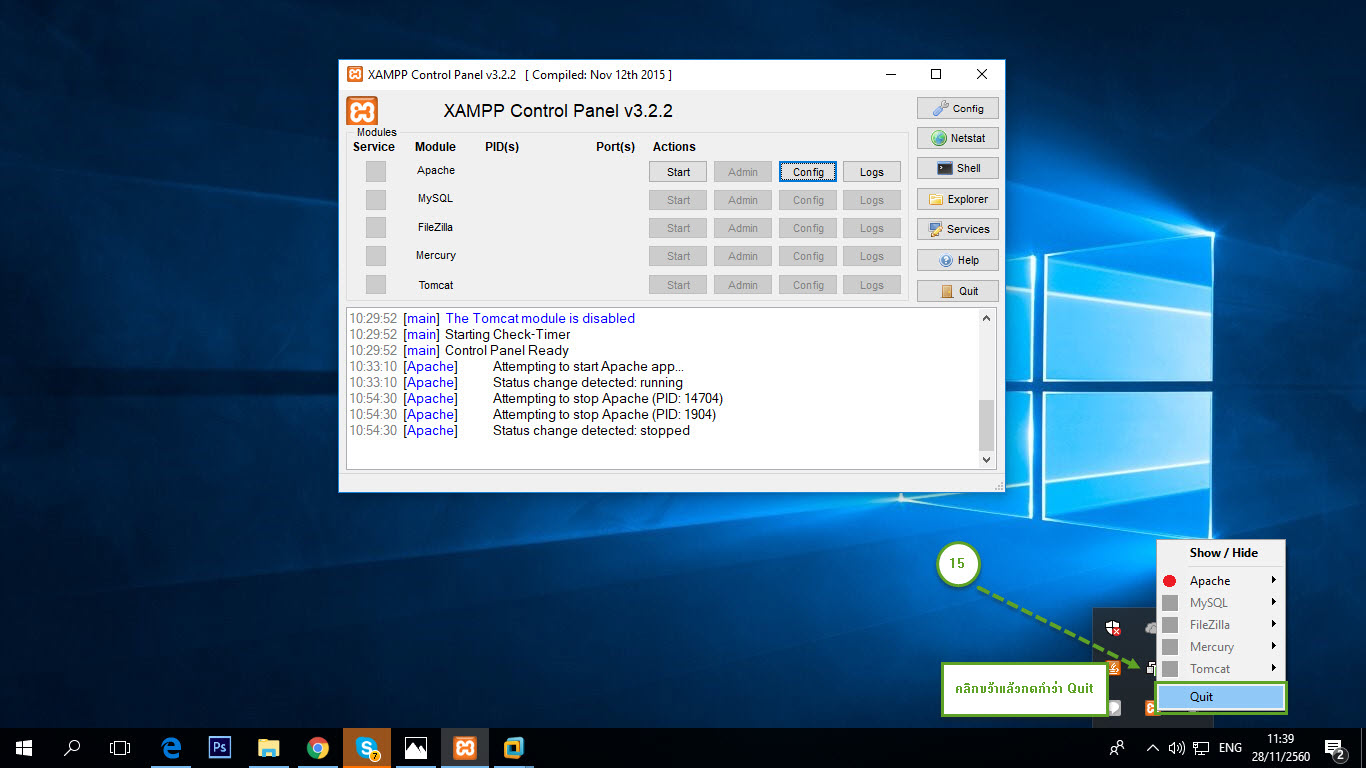Click the Java update tray icon
This screenshot has height=768, width=1366.
click(x=1113, y=668)
